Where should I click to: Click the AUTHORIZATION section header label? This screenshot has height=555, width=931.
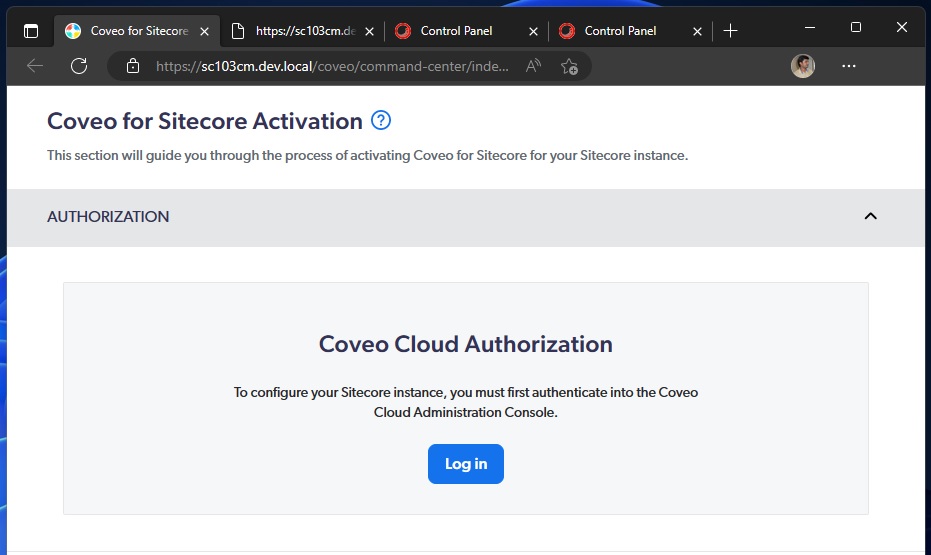(108, 217)
